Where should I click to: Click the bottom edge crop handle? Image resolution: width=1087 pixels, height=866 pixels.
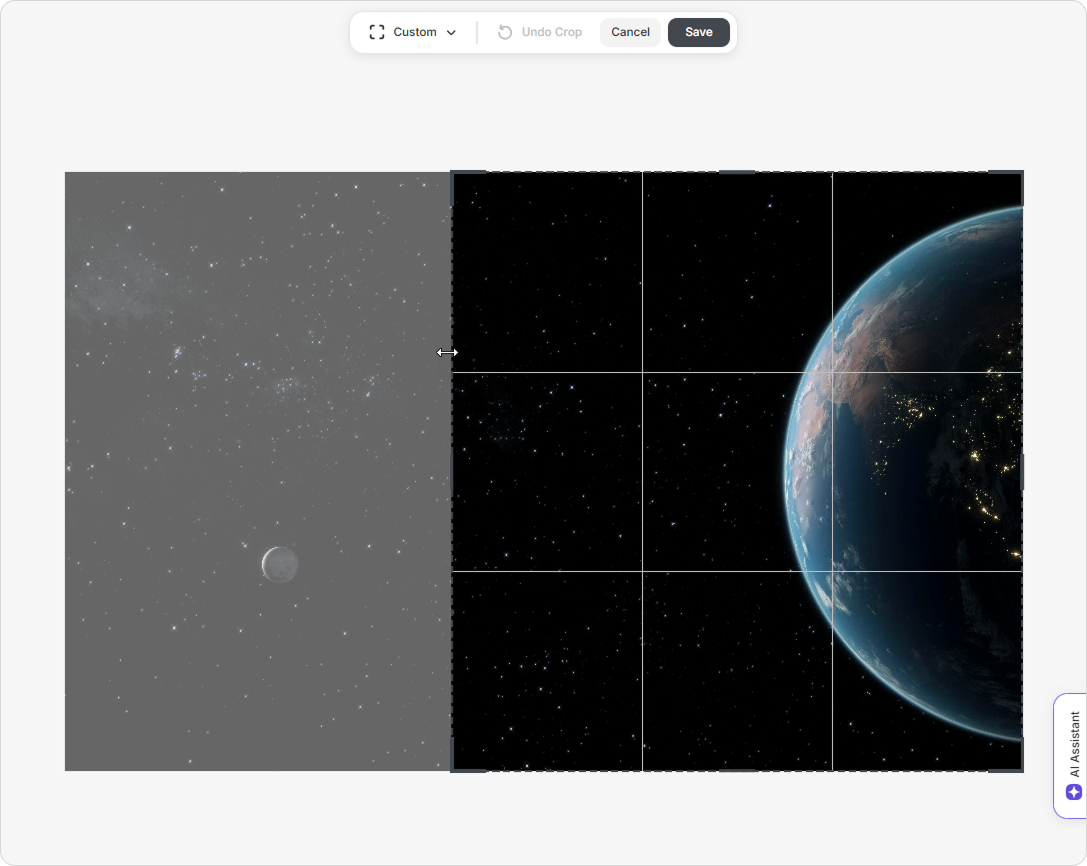click(x=737, y=770)
